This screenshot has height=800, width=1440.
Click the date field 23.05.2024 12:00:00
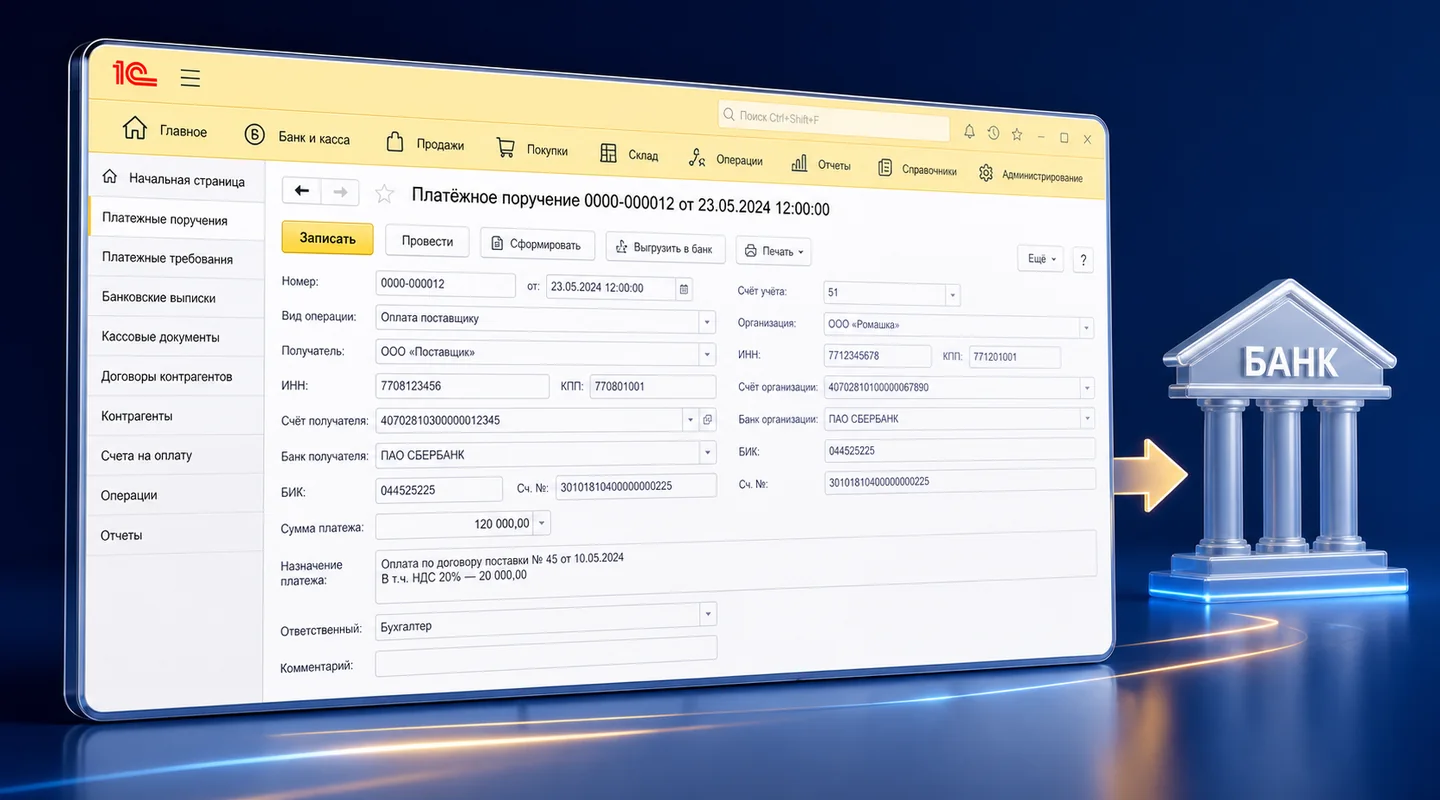coord(612,288)
